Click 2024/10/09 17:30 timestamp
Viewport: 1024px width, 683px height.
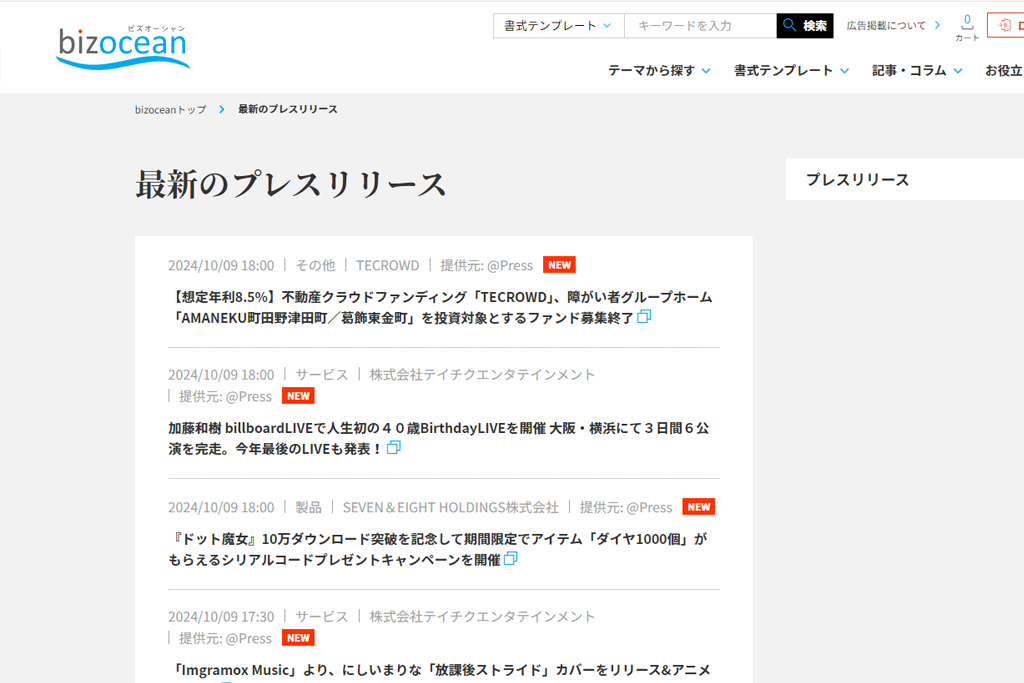221,616
